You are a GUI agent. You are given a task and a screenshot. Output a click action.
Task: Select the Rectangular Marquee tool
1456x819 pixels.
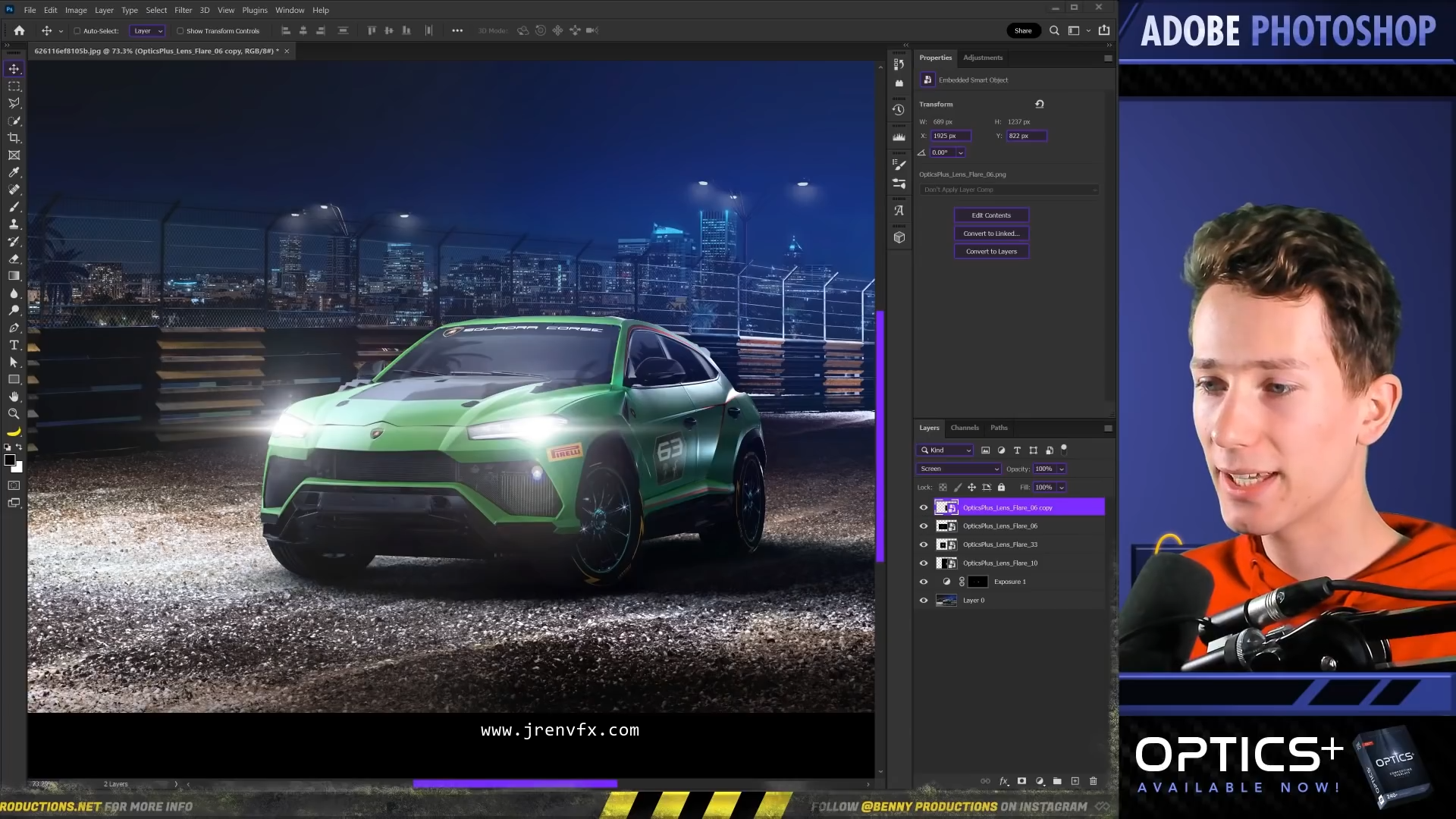click(x=14, y=86)
